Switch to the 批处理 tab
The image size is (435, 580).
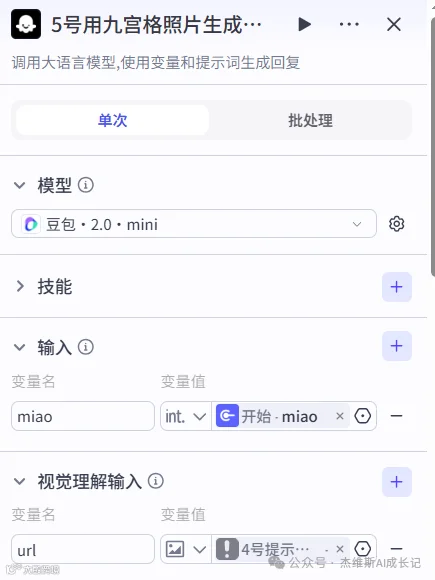[310, 120]
